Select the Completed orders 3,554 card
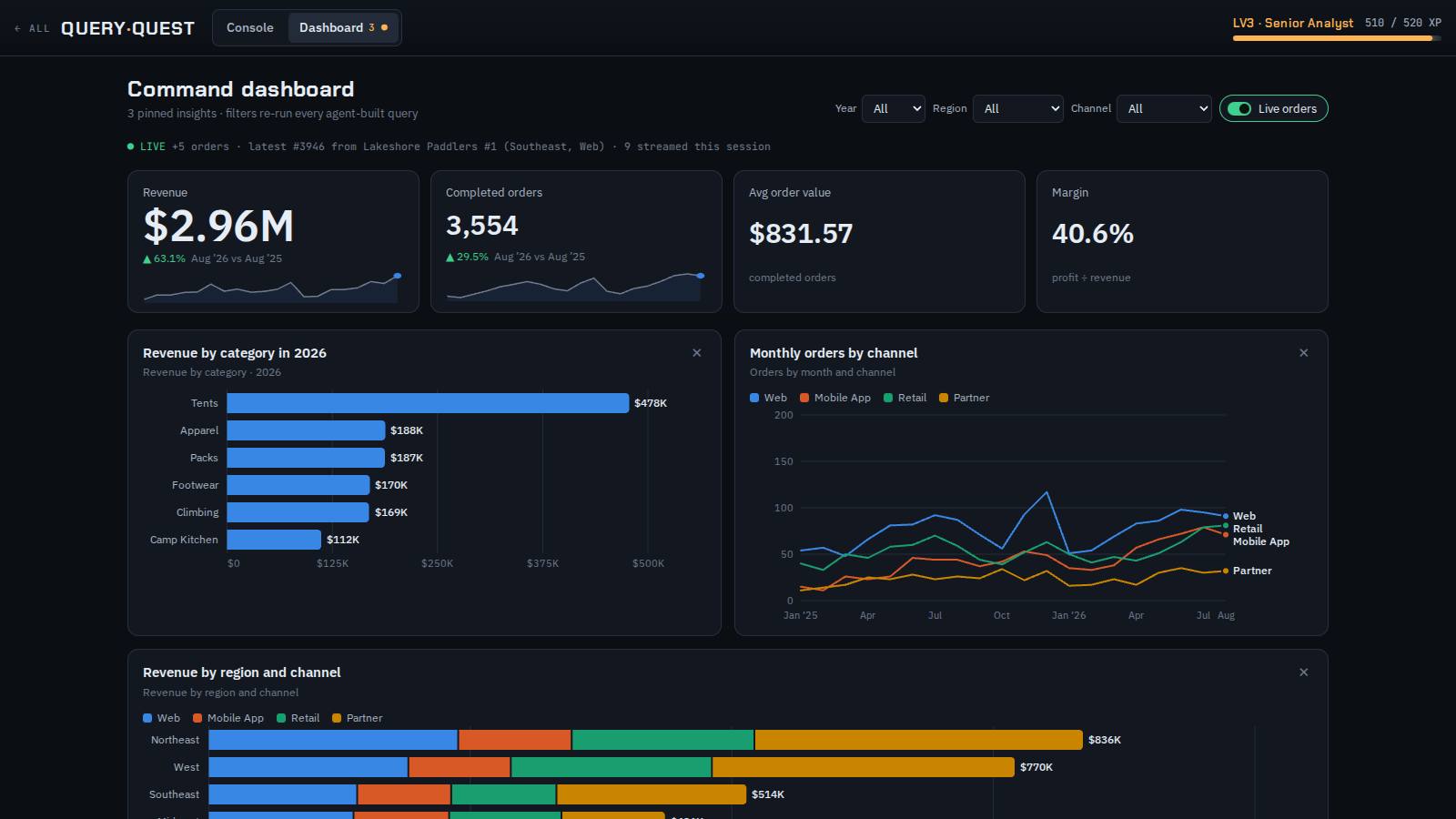Screen dimensions: 1456x819 pos(576,241)
